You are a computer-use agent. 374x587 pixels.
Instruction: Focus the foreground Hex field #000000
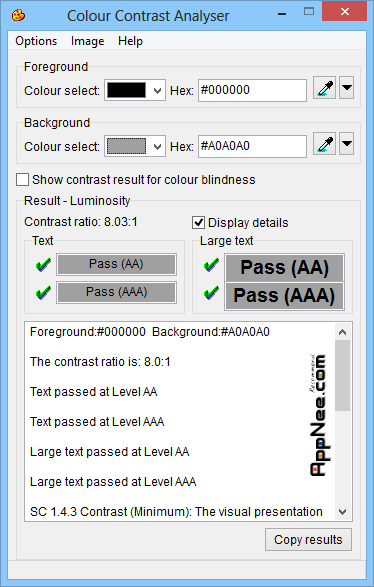click(252, 90)
